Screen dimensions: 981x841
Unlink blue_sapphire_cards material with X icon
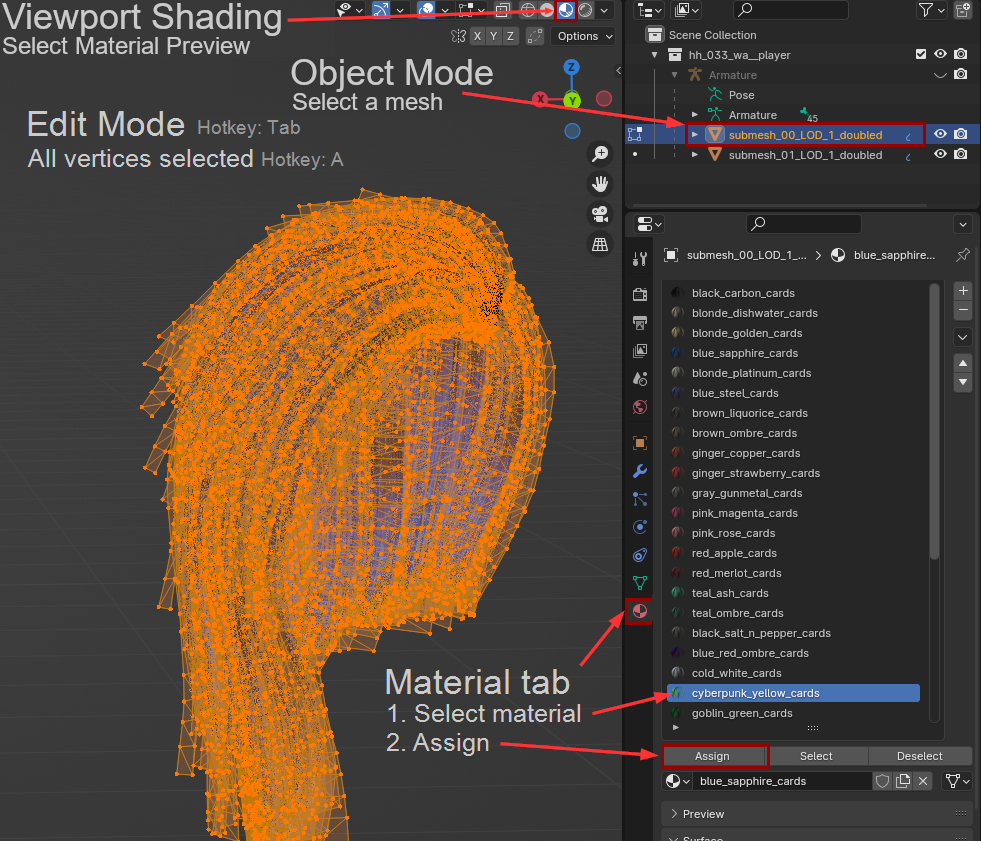[x=923, y=781]
